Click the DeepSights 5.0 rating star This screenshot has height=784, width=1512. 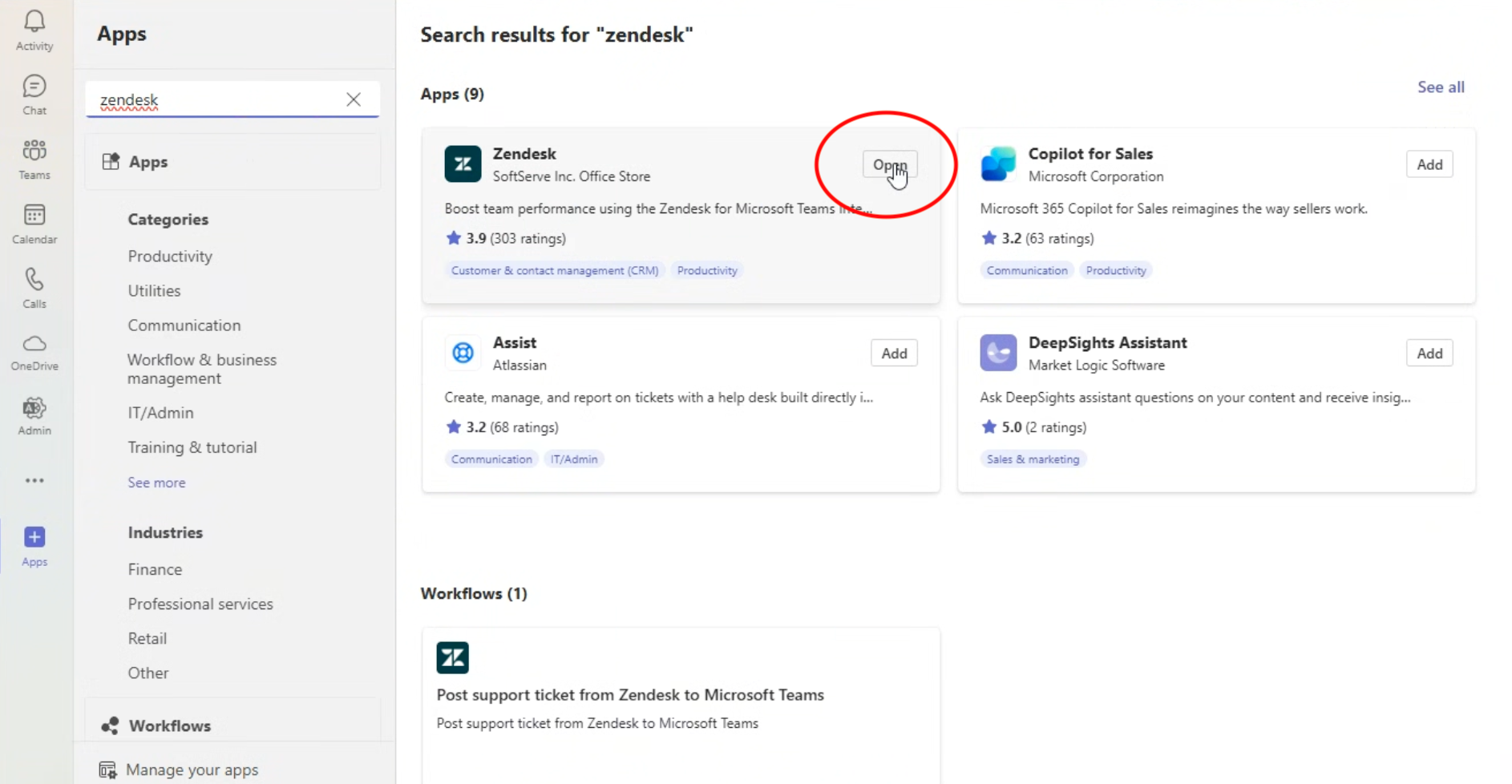988,426
